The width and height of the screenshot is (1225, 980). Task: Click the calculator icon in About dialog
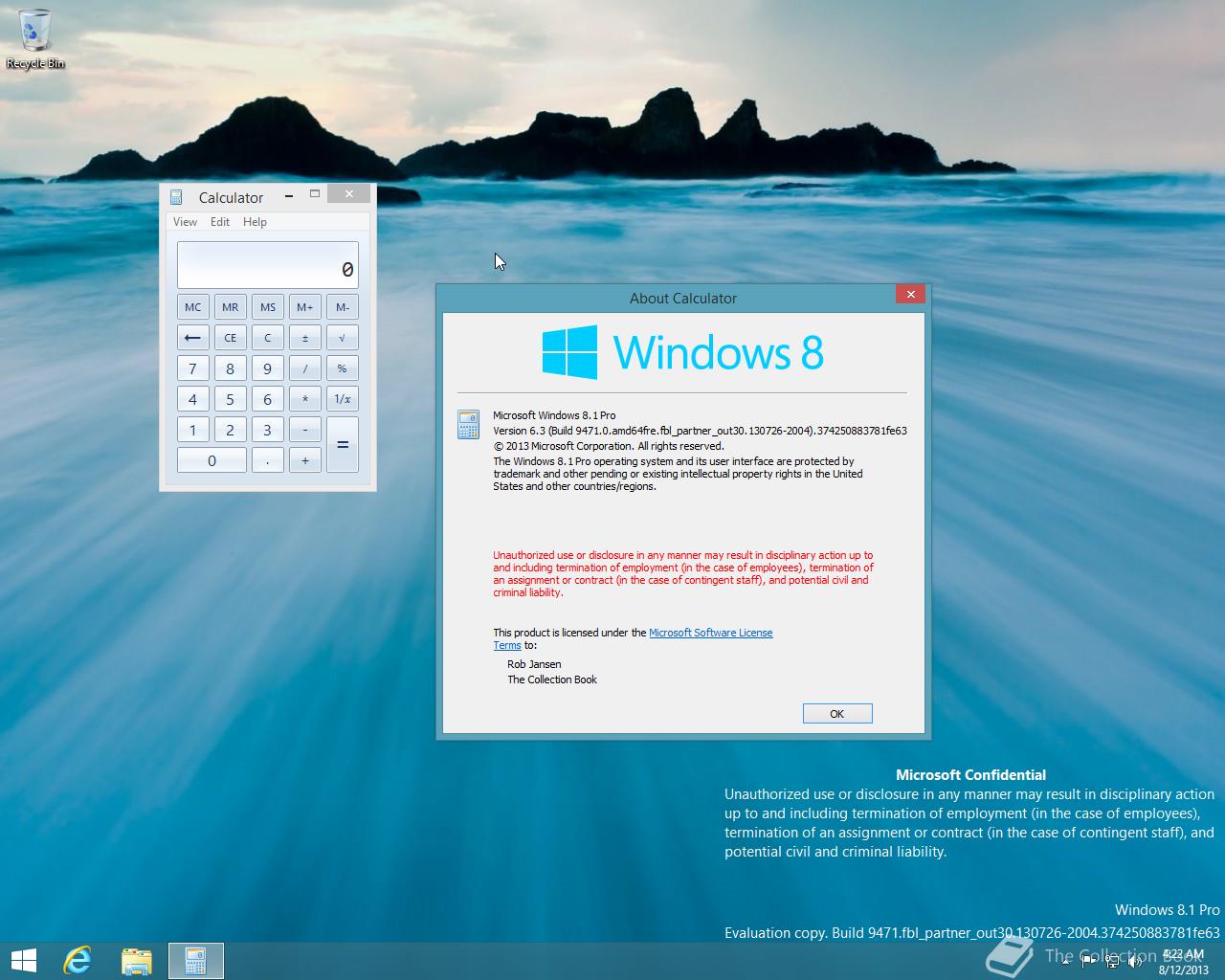coord(468,424)
